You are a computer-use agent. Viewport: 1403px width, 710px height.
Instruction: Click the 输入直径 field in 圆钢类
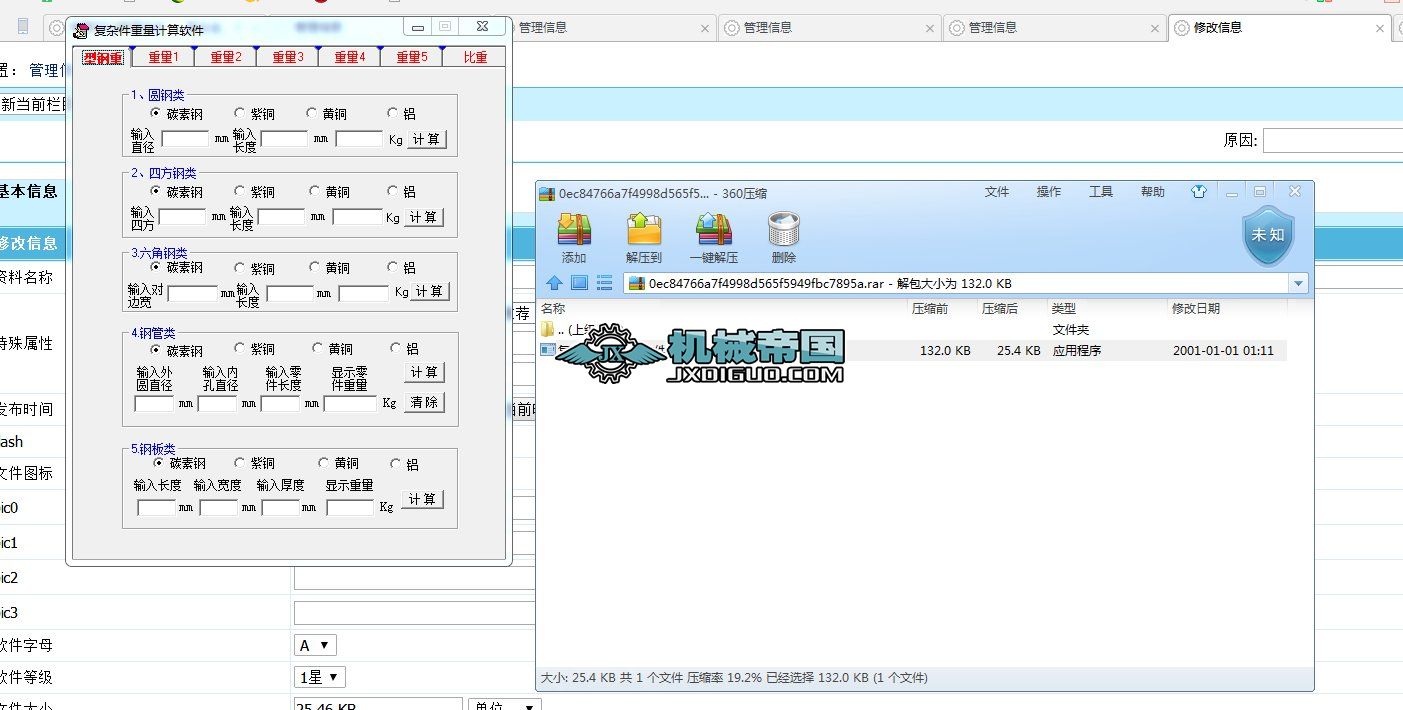(185, 139)
